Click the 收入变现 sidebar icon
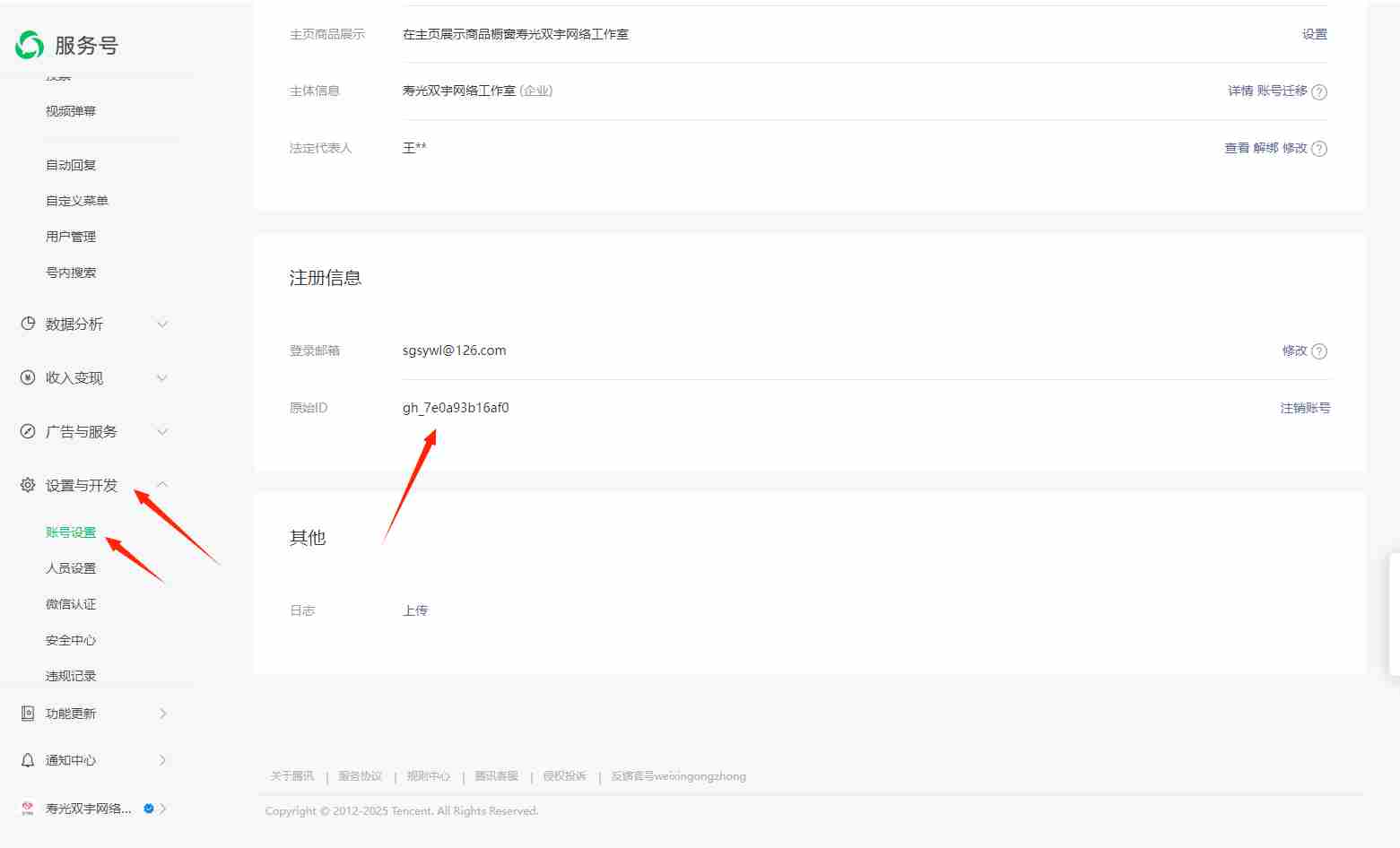Image resolution: width=1400 pixels, height=848 pixels. 27,377
